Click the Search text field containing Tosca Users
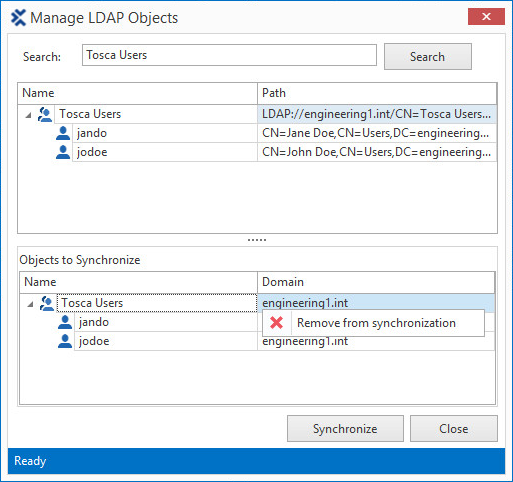The image size is (513, 482). (229, 55)
